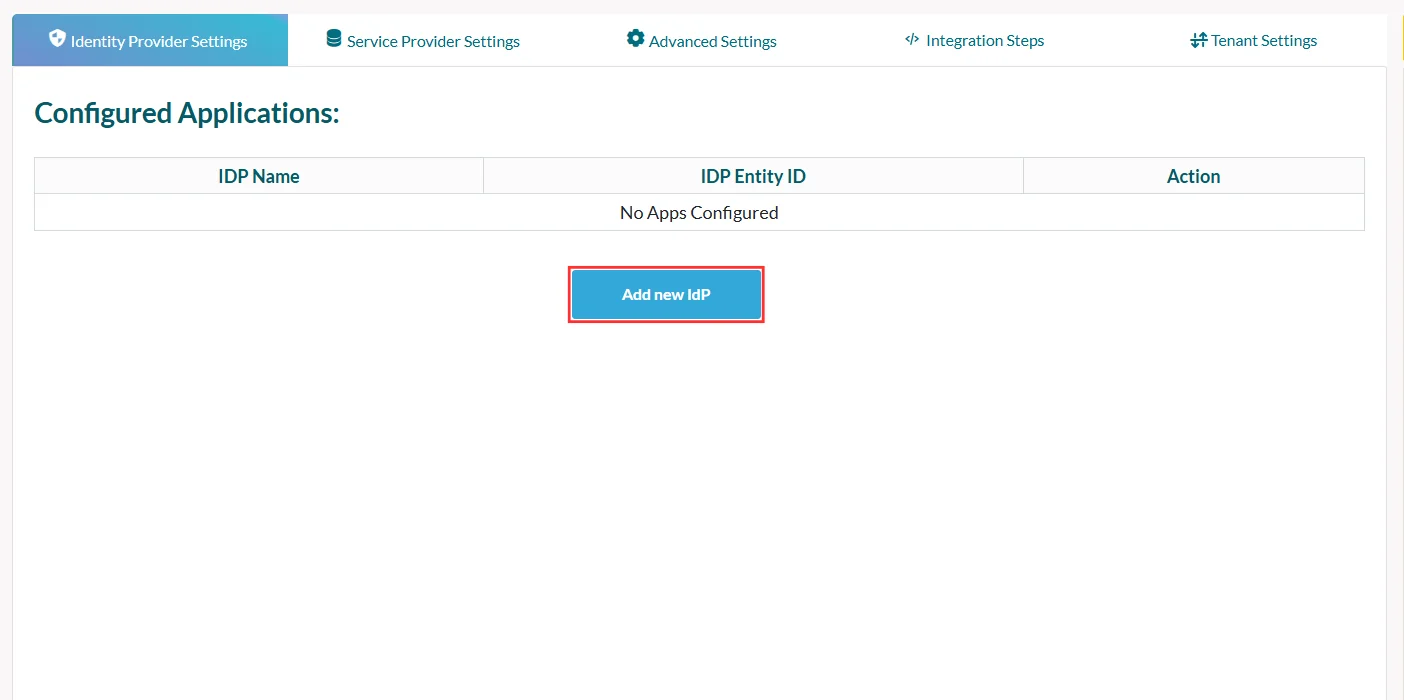Click the IDP Name column header

point(258,175)
